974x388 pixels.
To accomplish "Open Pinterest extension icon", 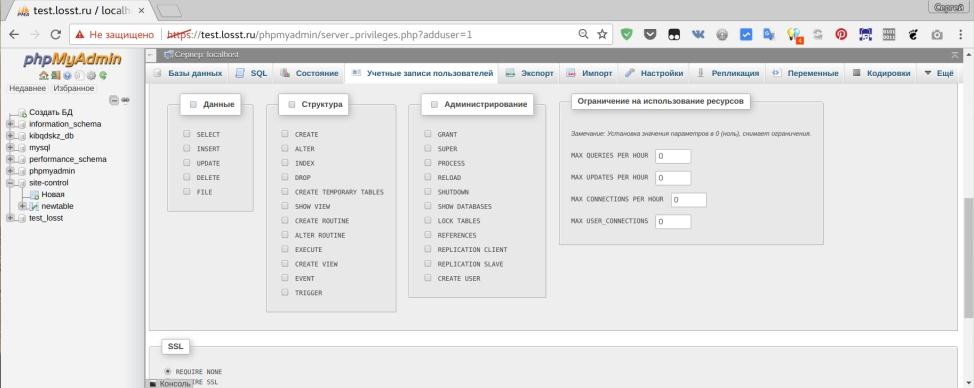I will (x=841, y=35).
